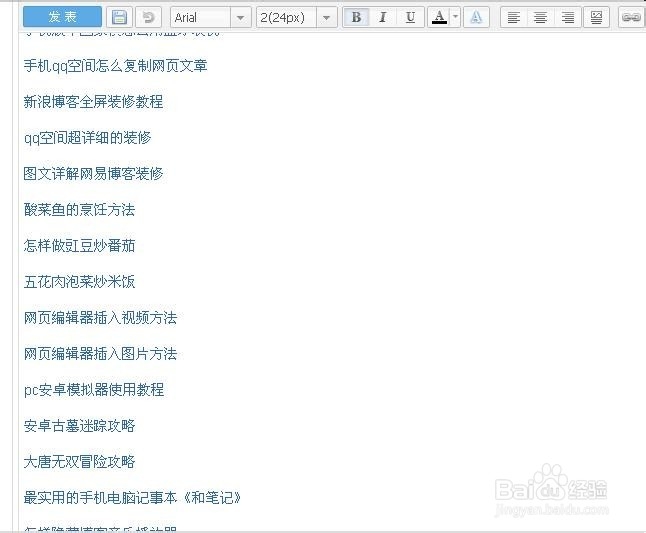Undo the last edit with the arrow icon

148,17
